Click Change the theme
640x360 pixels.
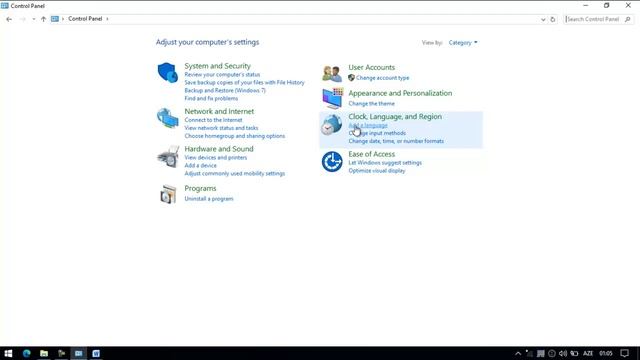(x=371, y=104)
